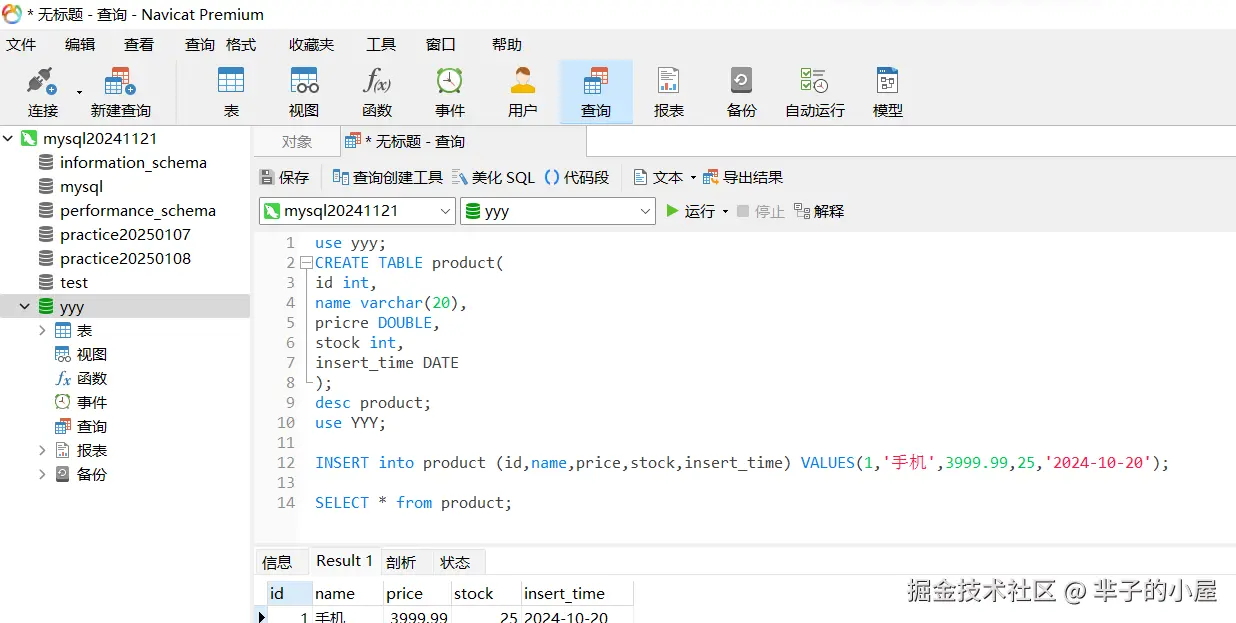Open the Report (报表) toolbar icon

669,92
